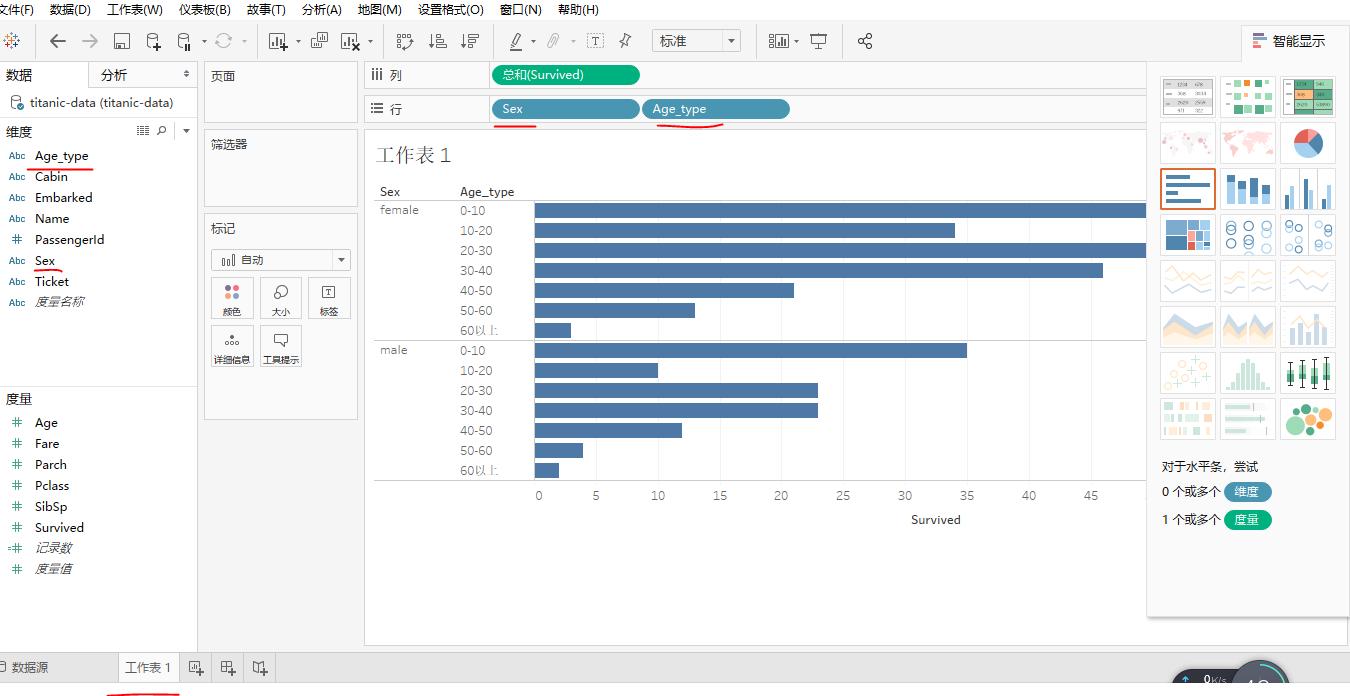Toggle mark labels with the T icon
The image size is (1350, 696).
595,41
